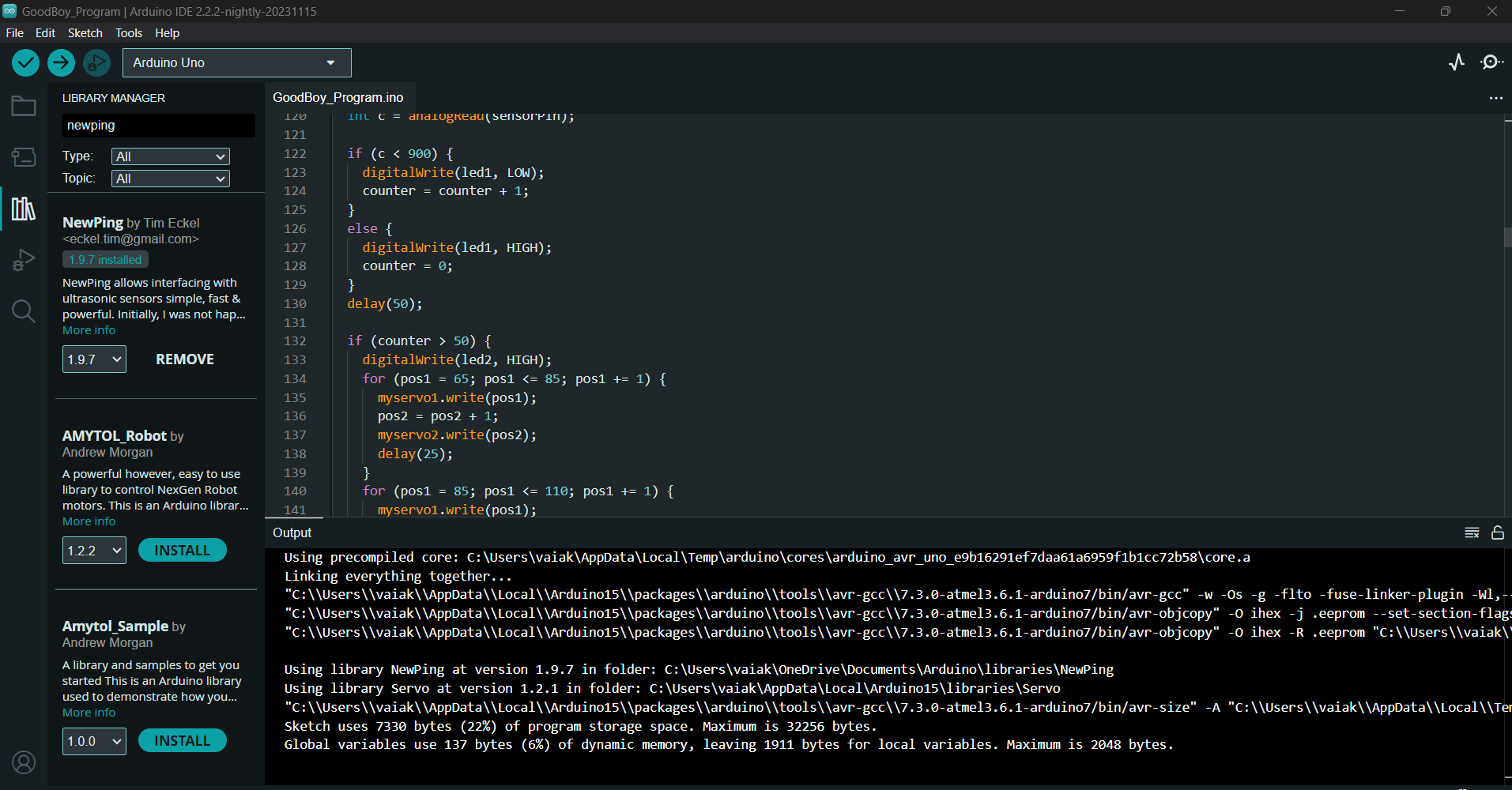This screenshot has height=790, width=1512.
Task: Click the Upload arrow button
Action: 61,62
